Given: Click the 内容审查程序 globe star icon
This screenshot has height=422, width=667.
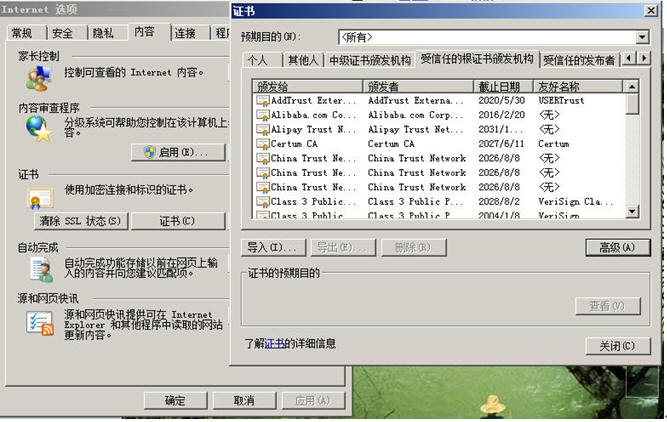Looking at the screenshot, I should tap(39, 128).
